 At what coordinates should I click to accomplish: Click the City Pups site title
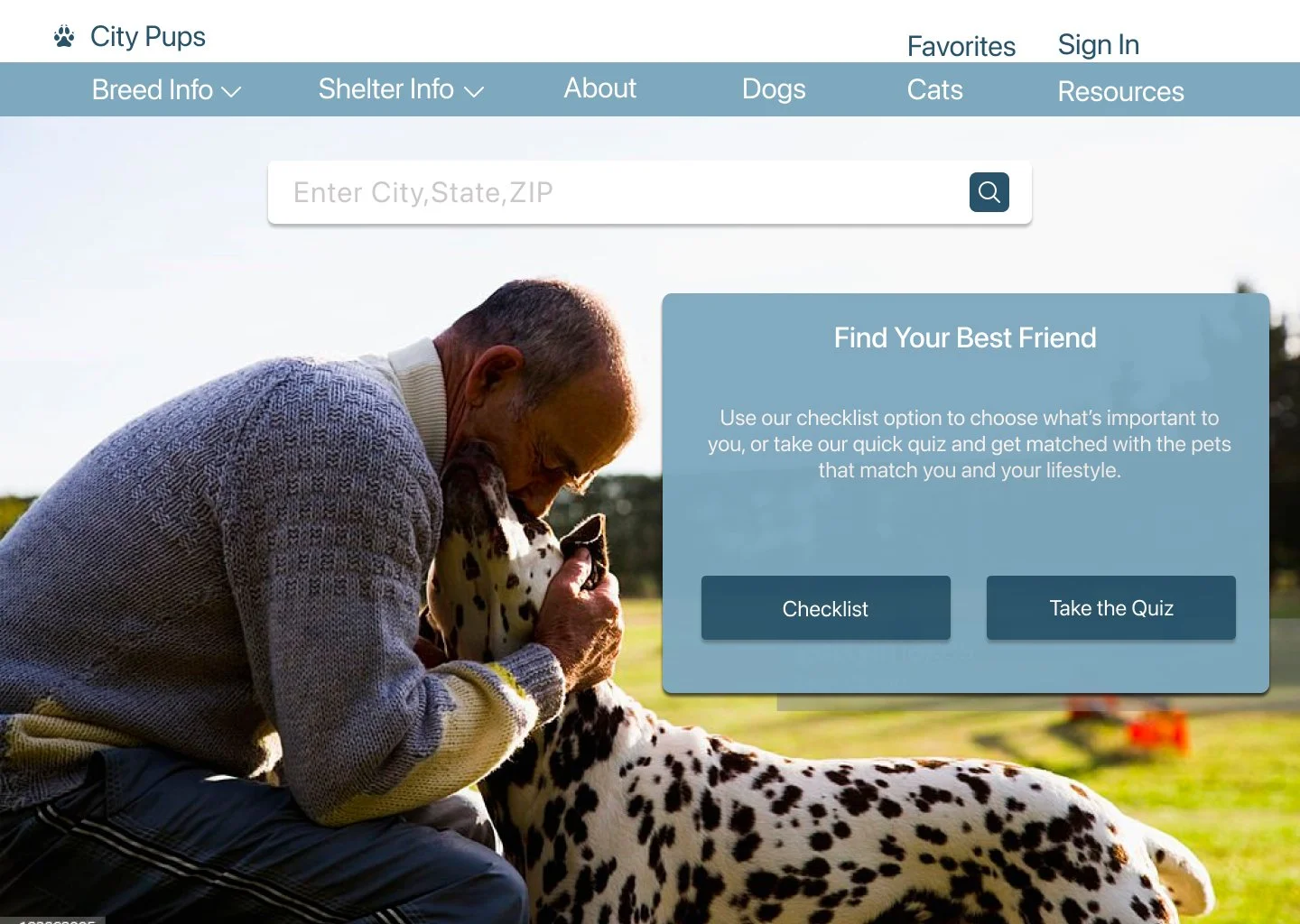pyautogui.click(x=148, y=37)
